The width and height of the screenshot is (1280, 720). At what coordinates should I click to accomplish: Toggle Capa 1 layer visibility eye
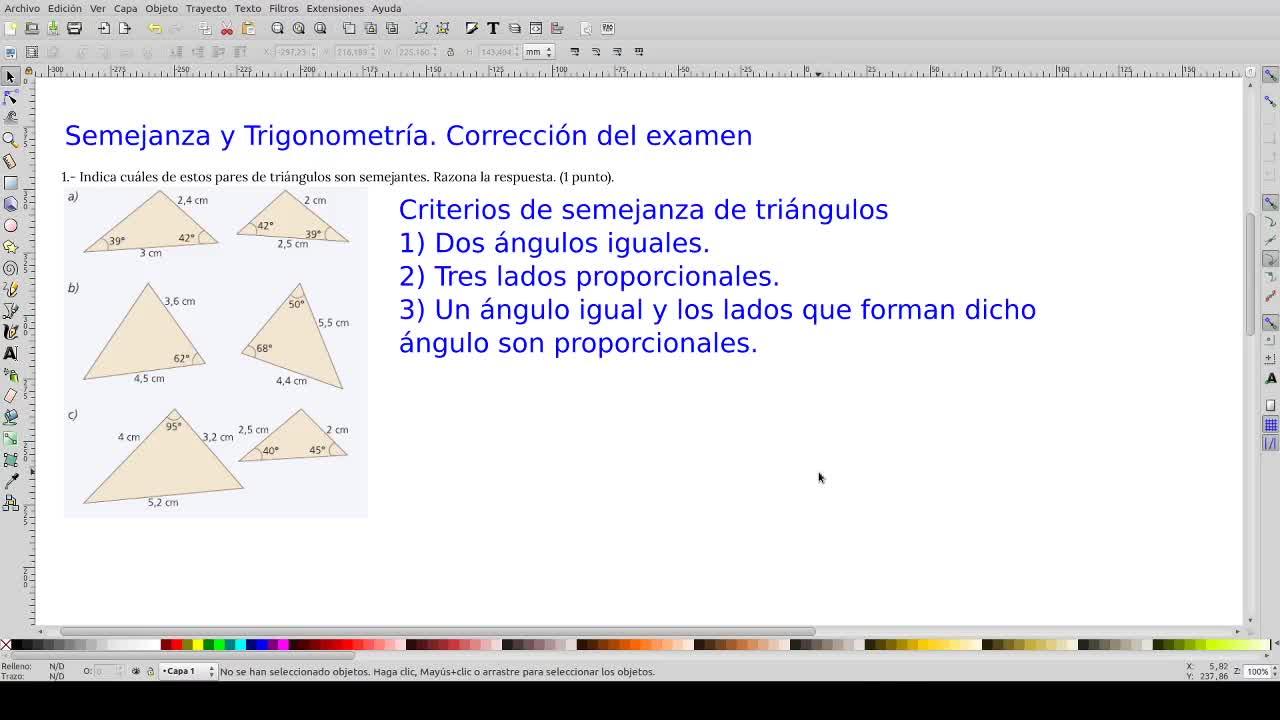coord(136,671)
